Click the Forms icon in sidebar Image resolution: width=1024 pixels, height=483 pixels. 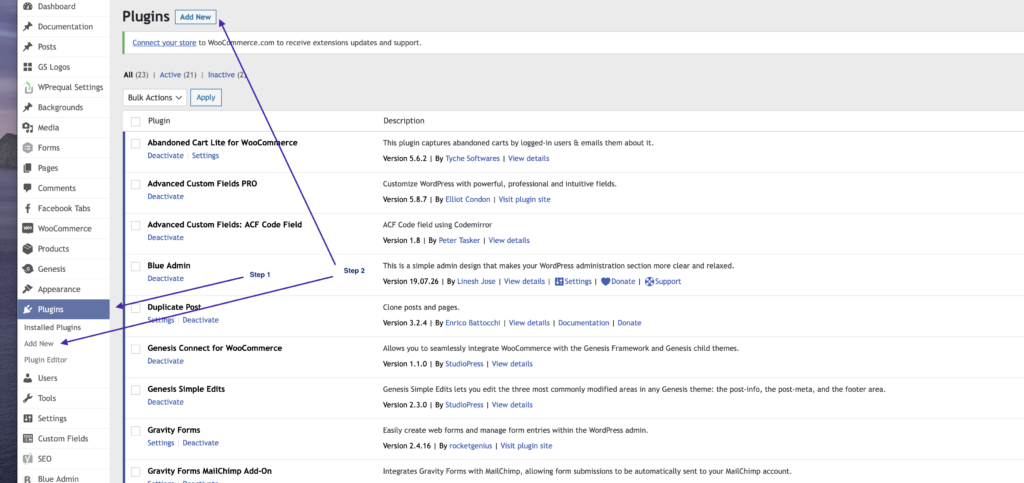click(x=27, y=148)
